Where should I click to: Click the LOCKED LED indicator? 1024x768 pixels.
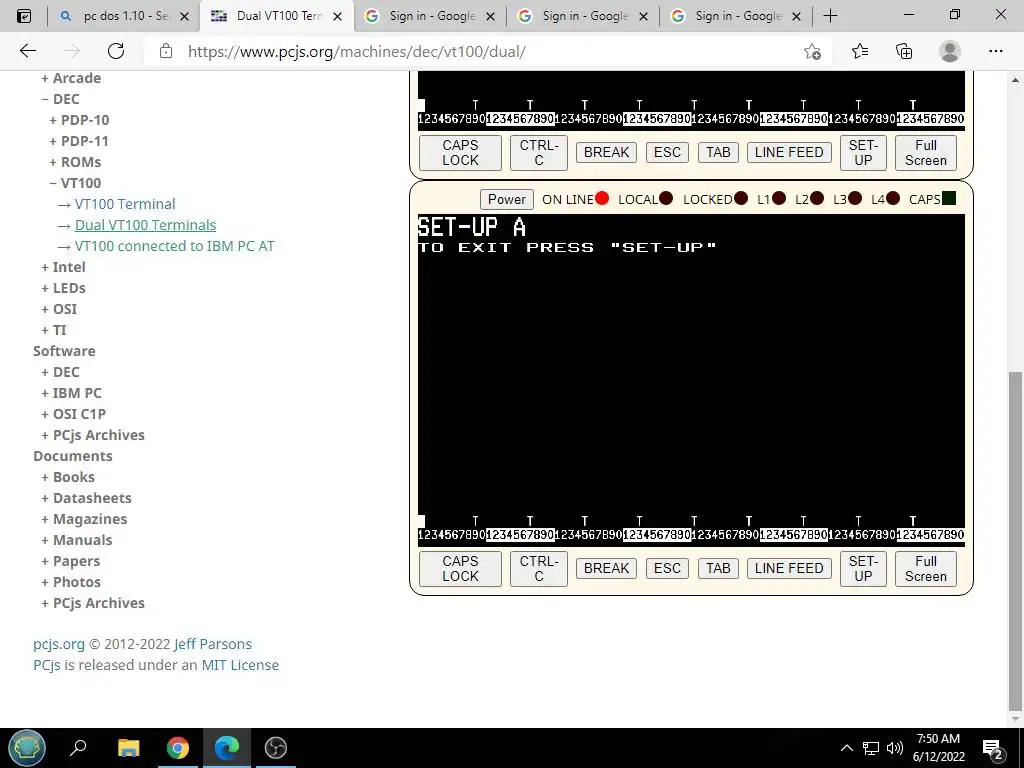(741, 199)
